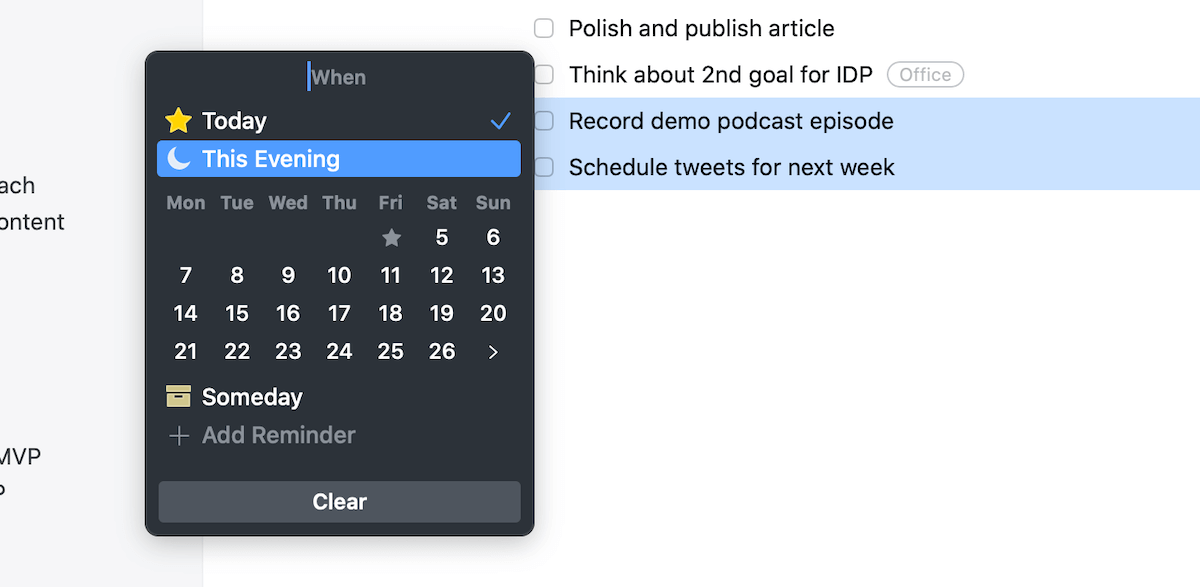Choose "Someday" from the scheduling options
Viewport: 1200px width, 587px height.
(251, 396)
